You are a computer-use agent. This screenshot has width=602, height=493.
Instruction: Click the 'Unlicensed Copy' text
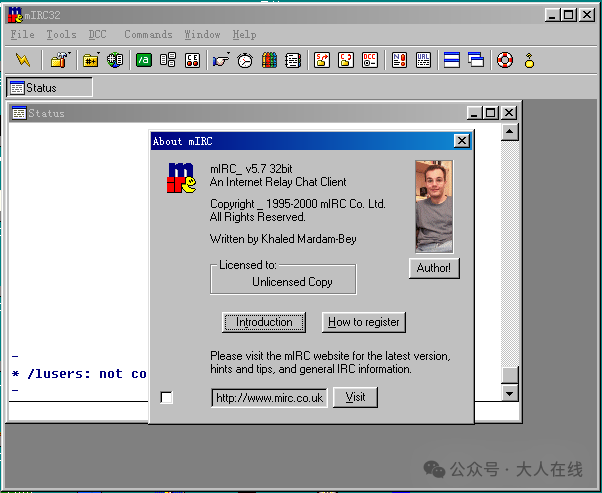(x=292, y=282)
